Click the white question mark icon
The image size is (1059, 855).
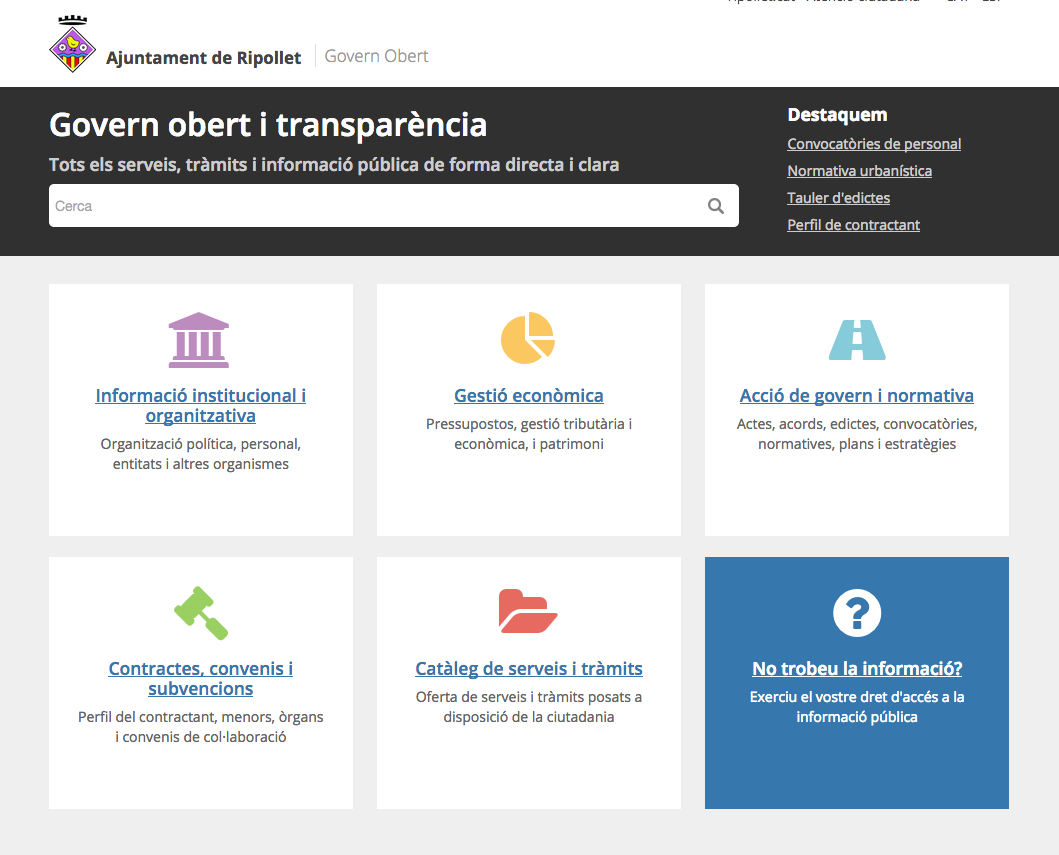pos(857,612)
